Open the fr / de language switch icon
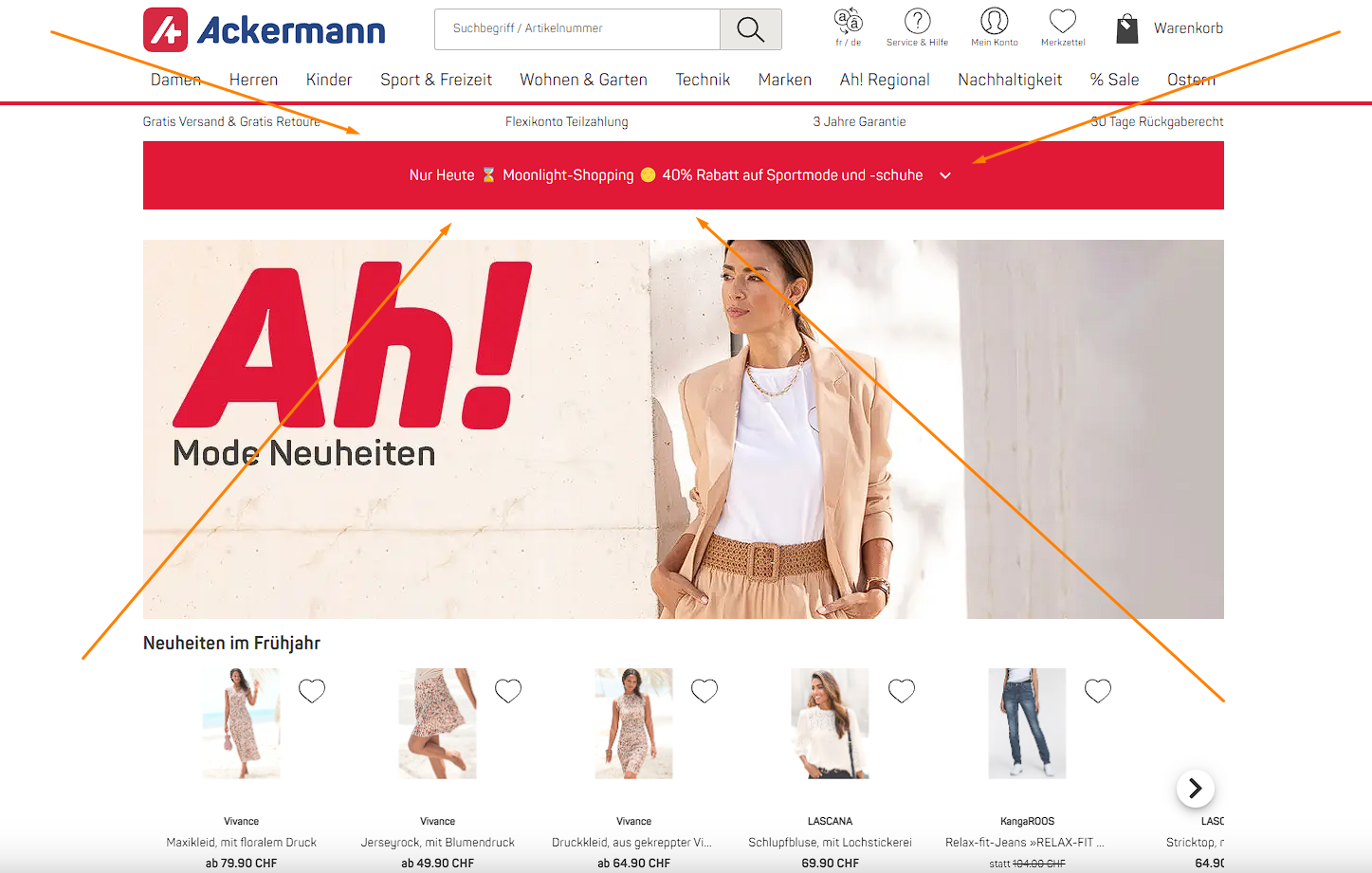 pyautogui.click(x=848, y=22)
